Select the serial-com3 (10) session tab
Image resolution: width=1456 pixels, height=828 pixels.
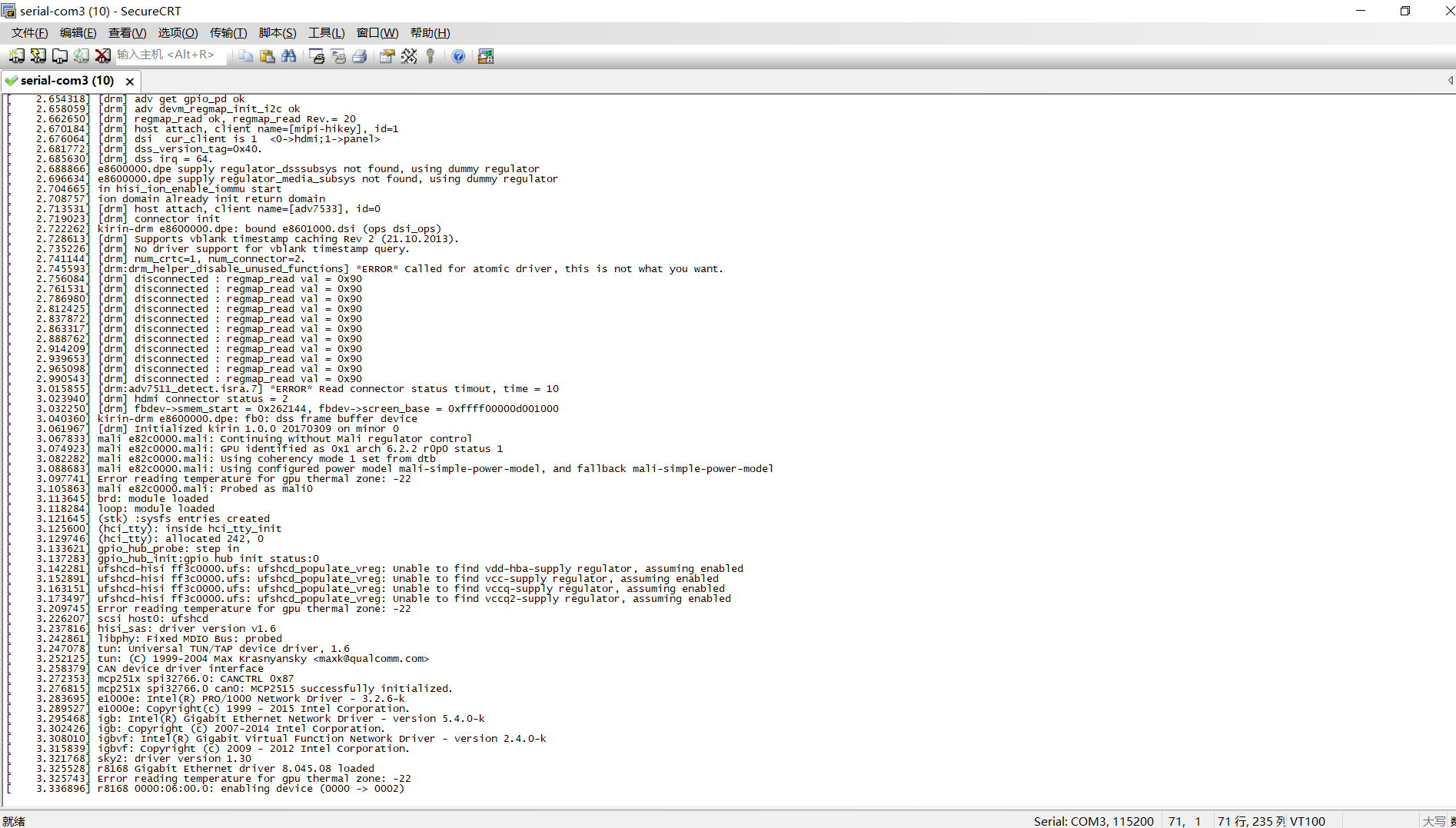66,81
